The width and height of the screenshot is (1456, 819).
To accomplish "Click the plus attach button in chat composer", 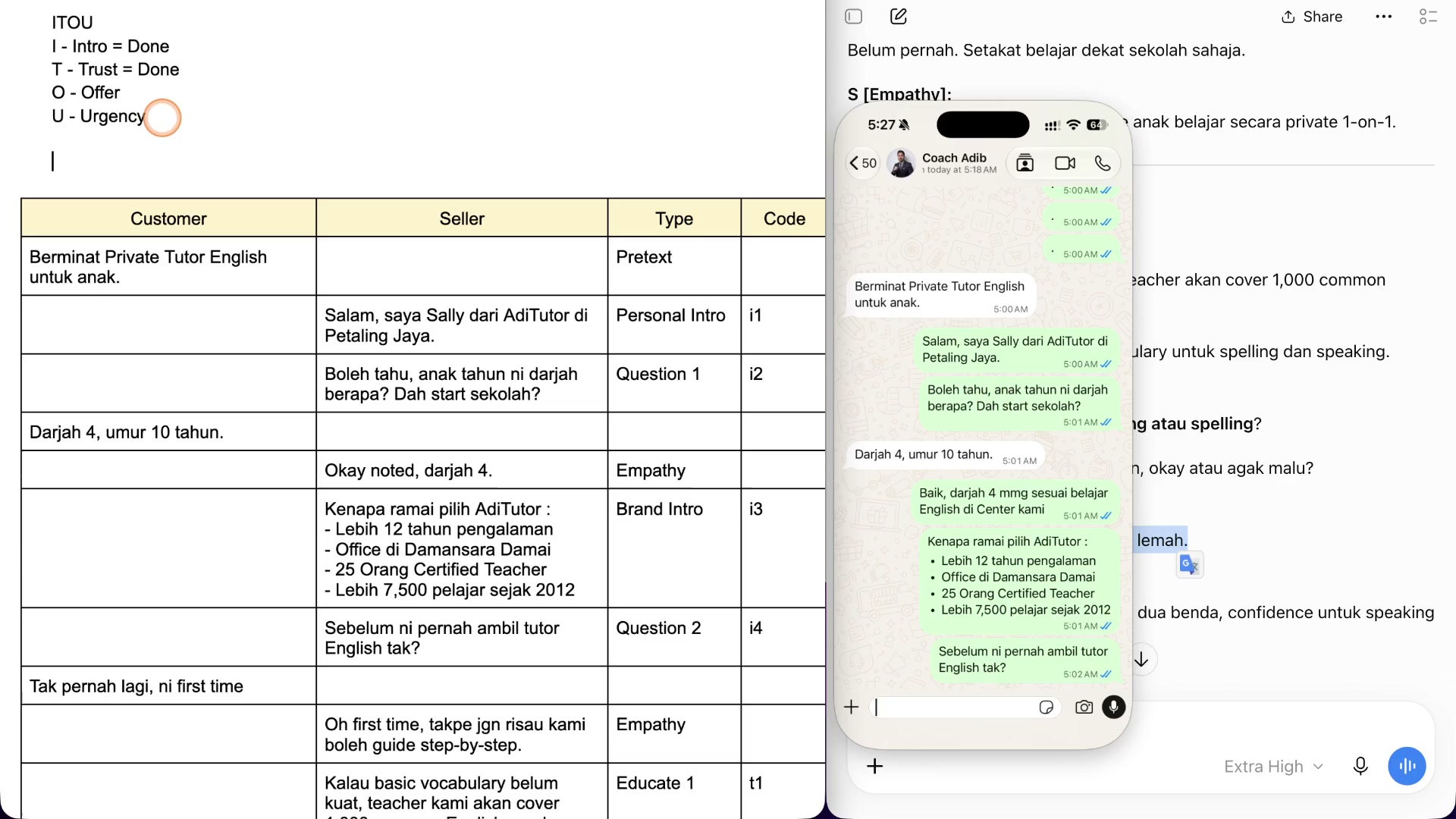I will point(875,767).
